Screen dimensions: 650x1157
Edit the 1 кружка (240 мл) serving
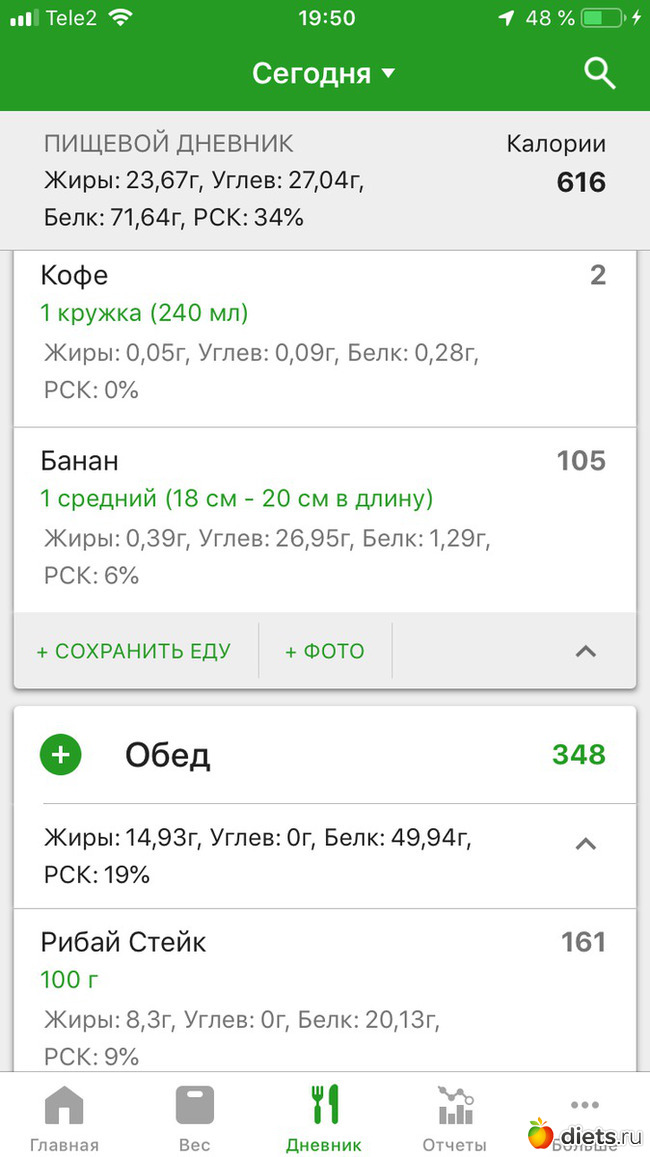tap(144, 314)
